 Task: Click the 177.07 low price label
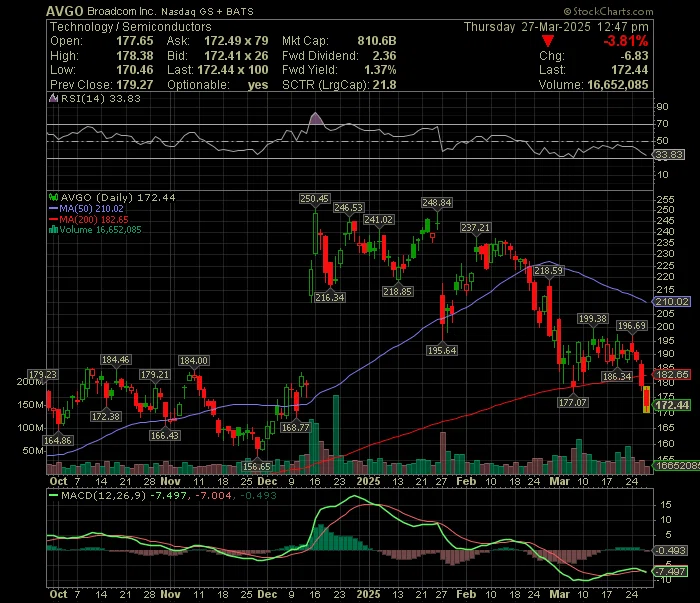click(573, 403)
